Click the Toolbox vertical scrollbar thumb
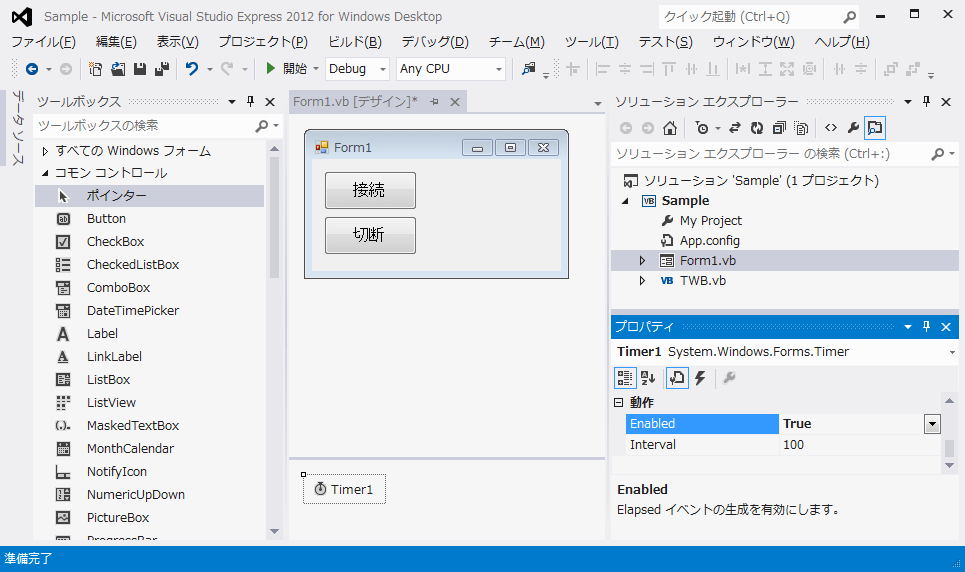The width and height of the screenshot is (965, 572). pos(274,217)
